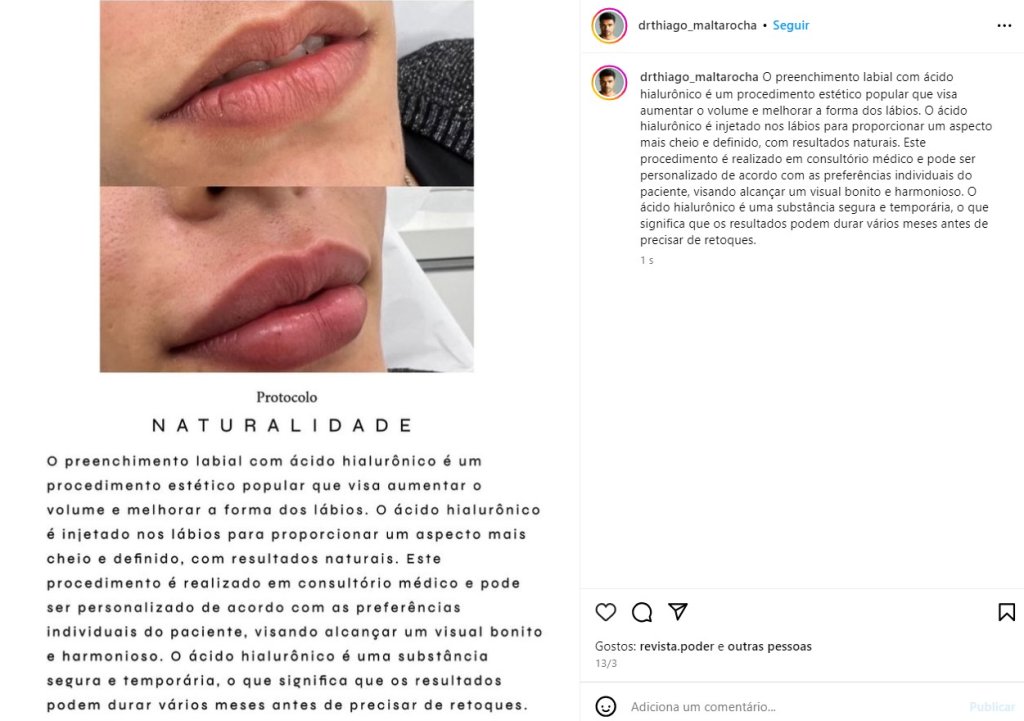Open comments with the speech bubble icon
The height and width of the screenshot is (721, 1024).
(x=642, y=612)
